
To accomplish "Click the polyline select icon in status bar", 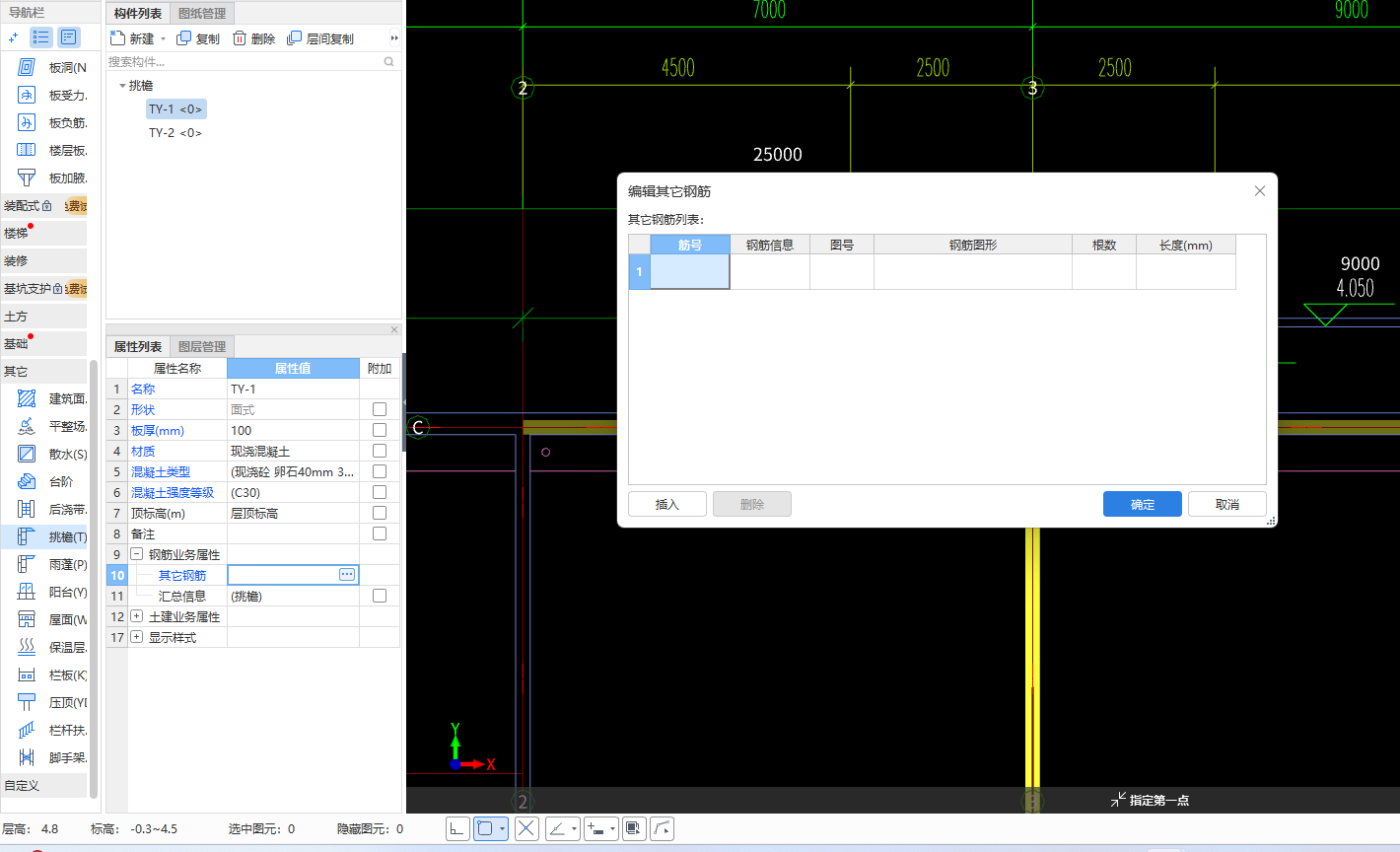I will click(x=663, y=829).
